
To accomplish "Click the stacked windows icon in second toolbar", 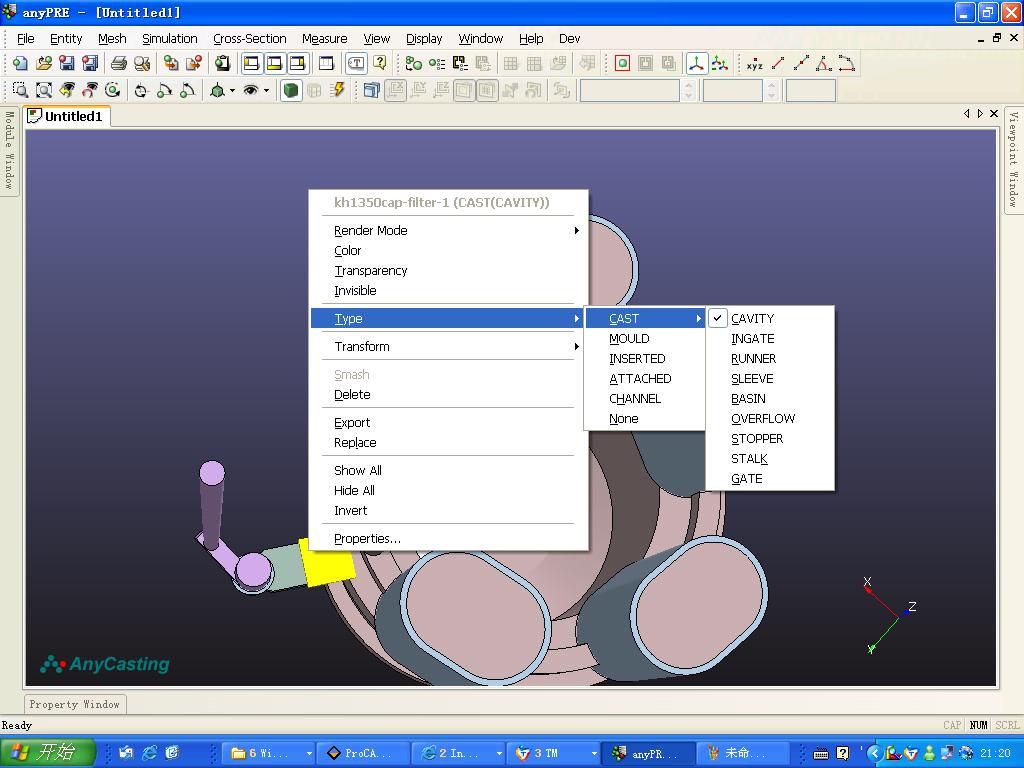I will (x=371, y=90).
